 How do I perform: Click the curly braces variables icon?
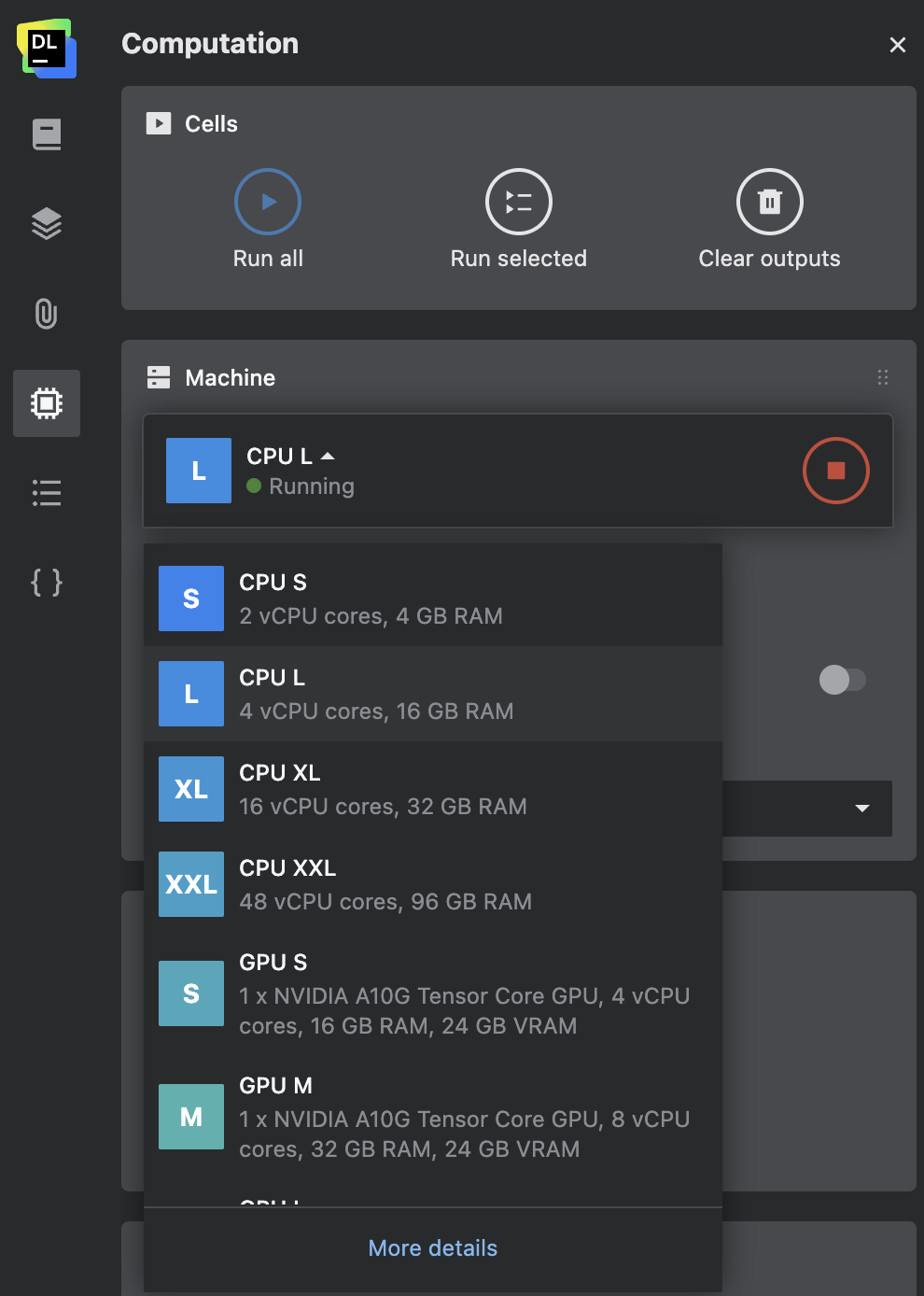[x=47, y=583]
